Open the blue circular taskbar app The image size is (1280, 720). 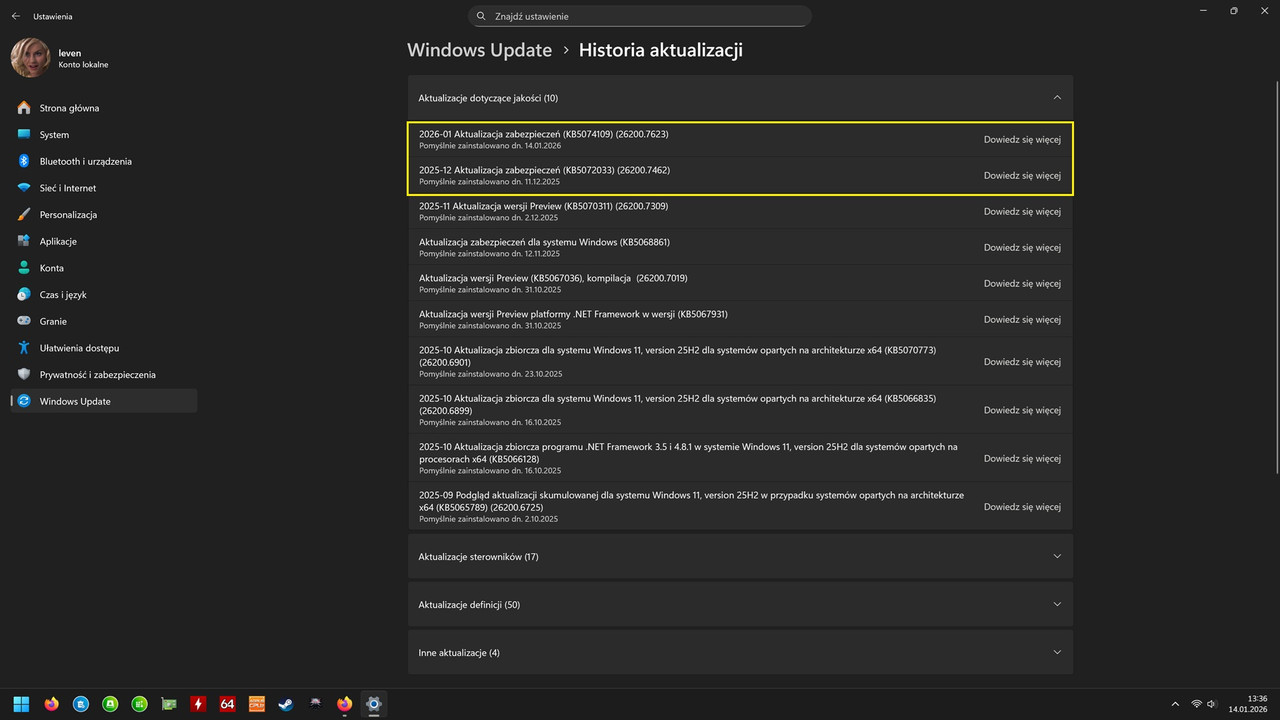[x=81, y=704]
